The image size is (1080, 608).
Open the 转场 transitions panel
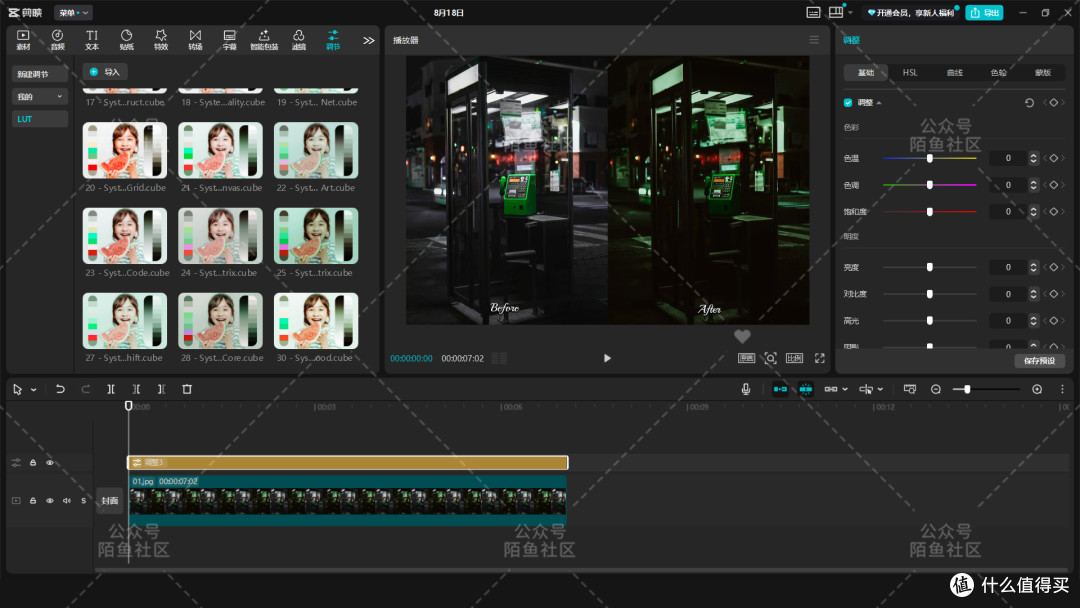pyautogui.click(x=196, y=40)
